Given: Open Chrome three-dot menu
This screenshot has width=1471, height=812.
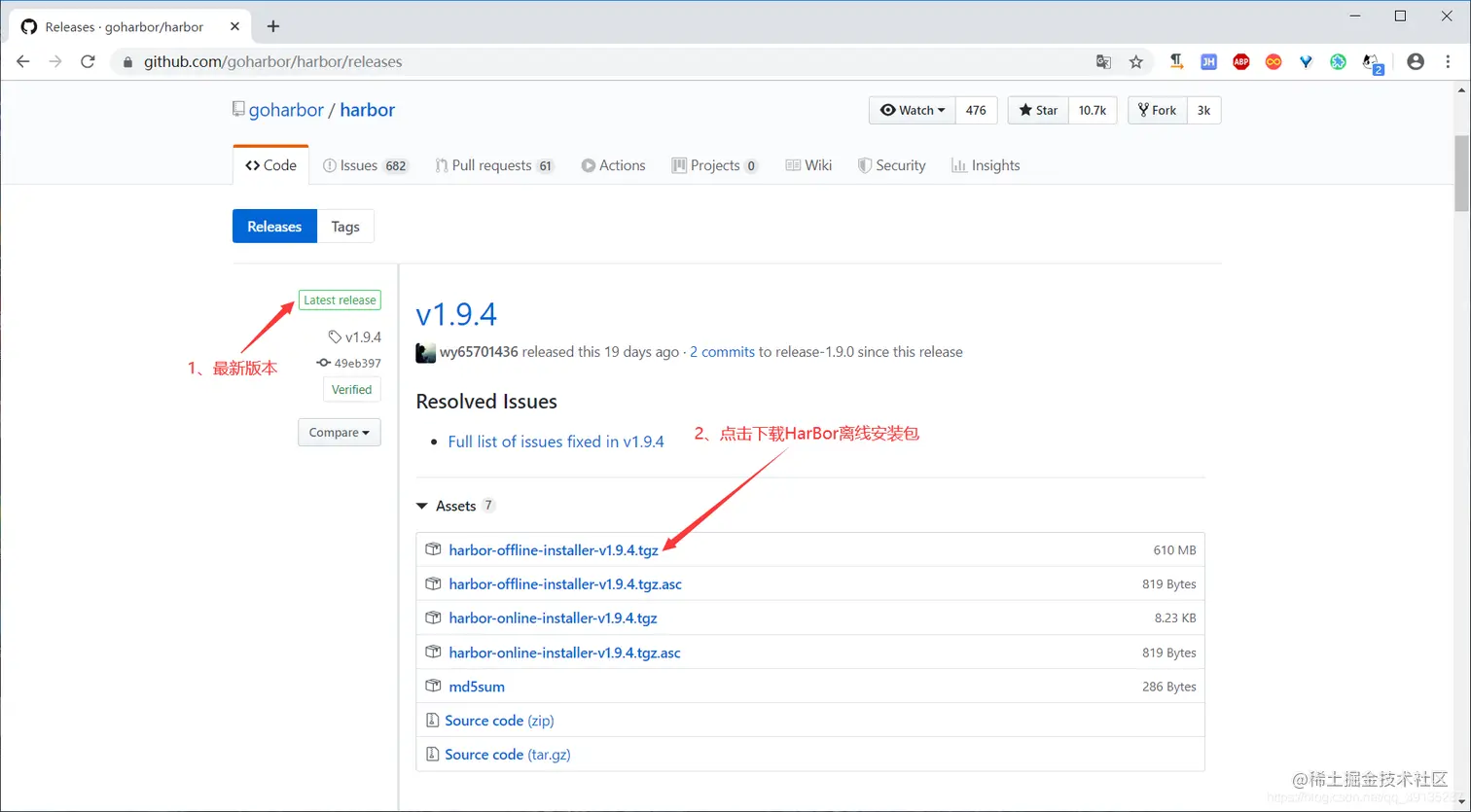Looking at the screenshot, I should pyautogui.click(x=1448, y=61).
